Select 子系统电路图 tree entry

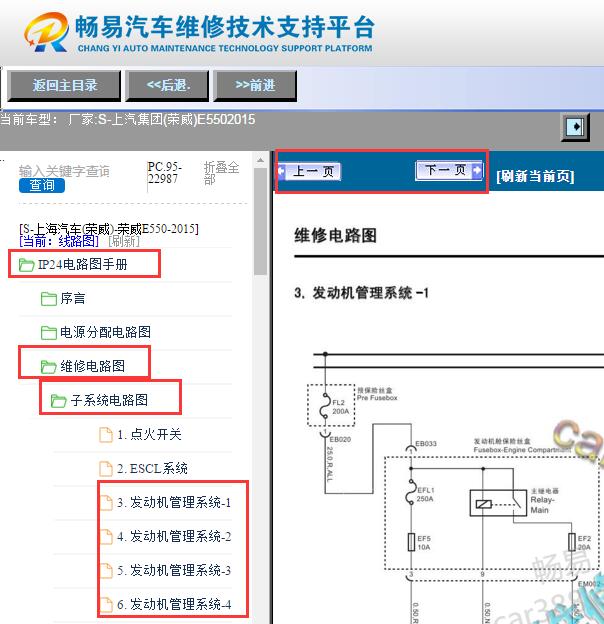109,400
